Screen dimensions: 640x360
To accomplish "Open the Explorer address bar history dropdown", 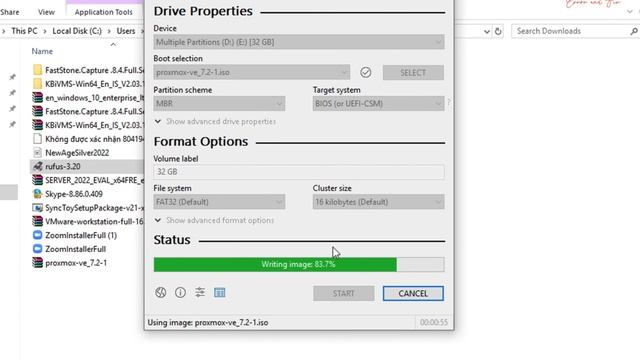I will point(487,31).
